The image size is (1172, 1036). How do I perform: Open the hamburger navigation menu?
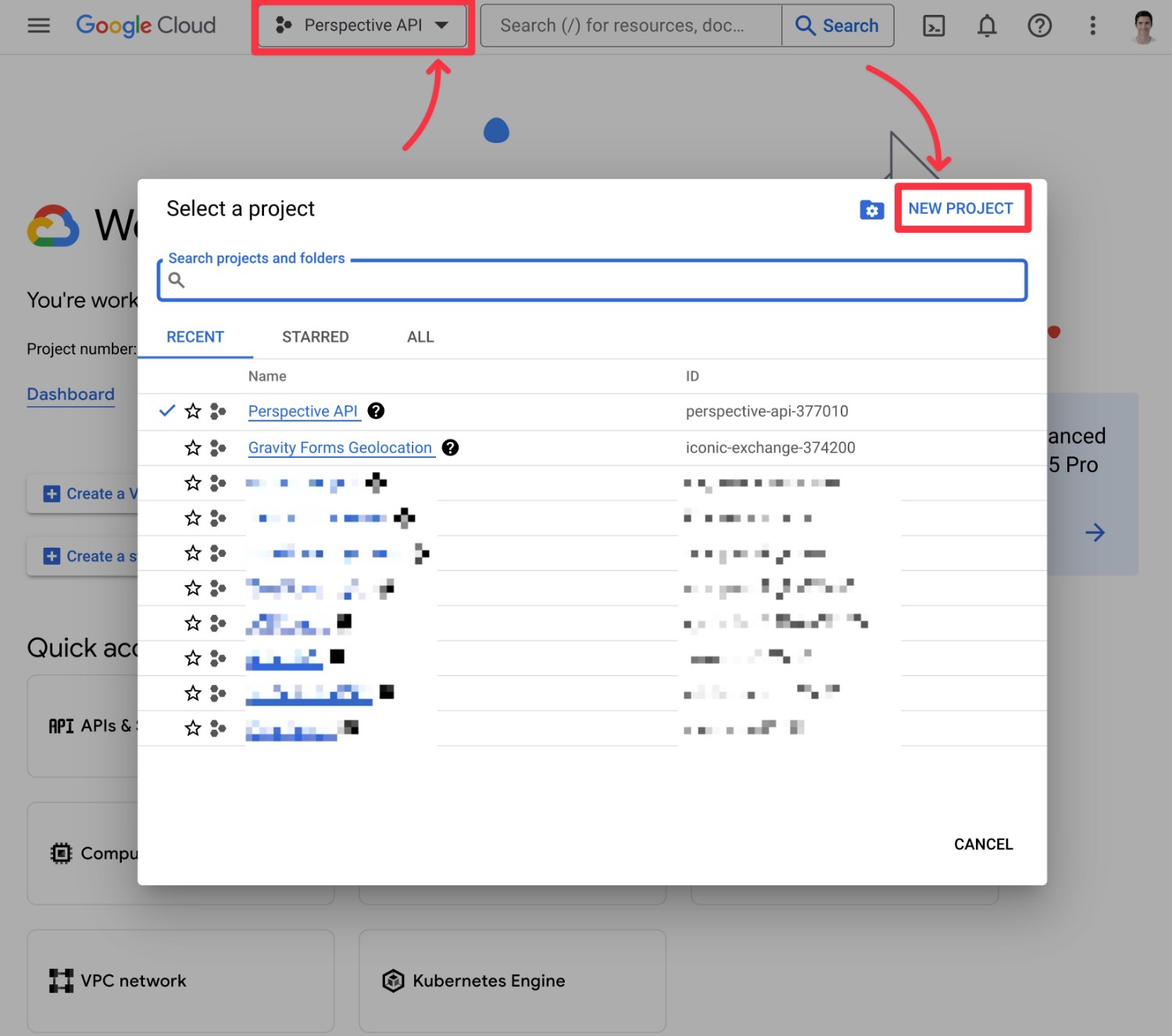(38, 26)
